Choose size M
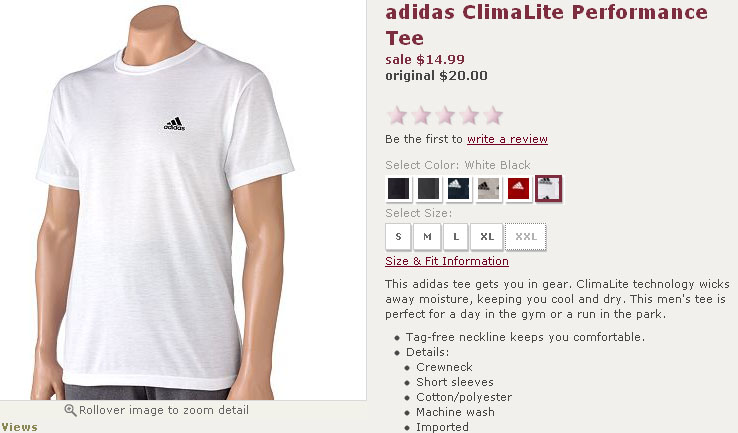This screenshot has width=738, height=433. coord(427,237)
